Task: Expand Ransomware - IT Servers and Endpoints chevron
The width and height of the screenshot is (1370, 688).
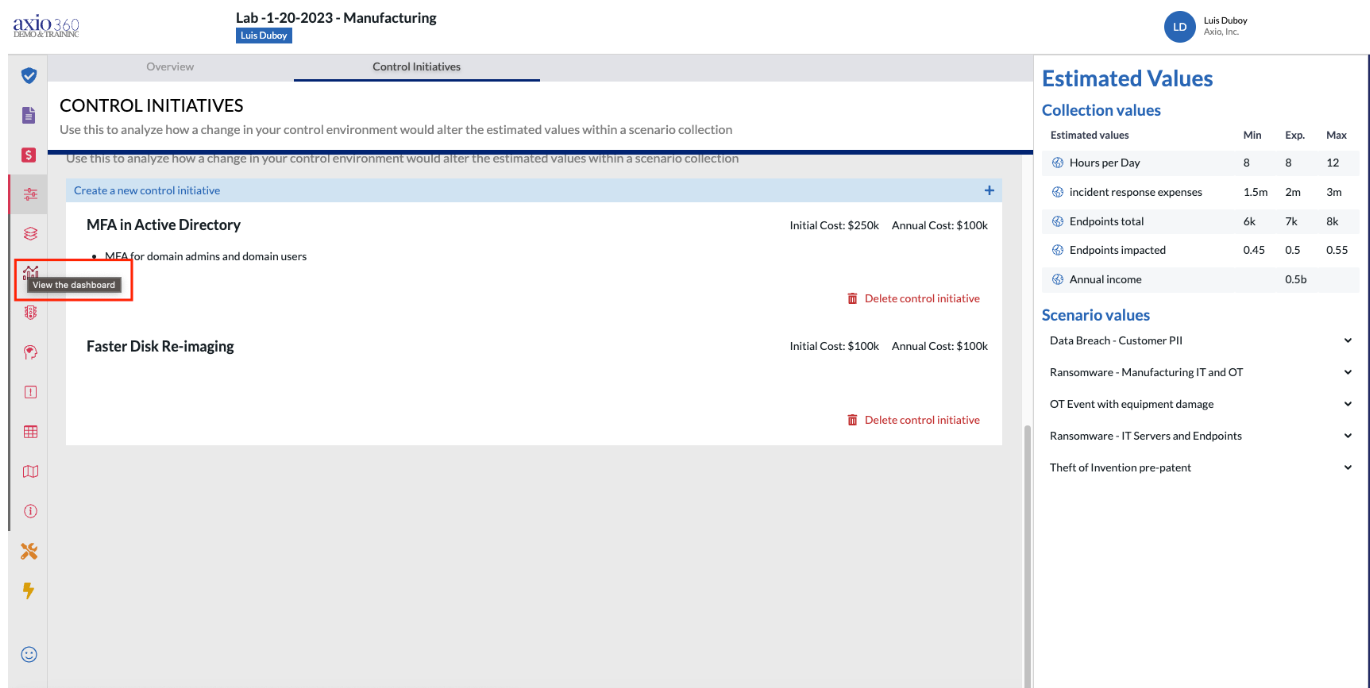Action: (x=1348, y=436)
